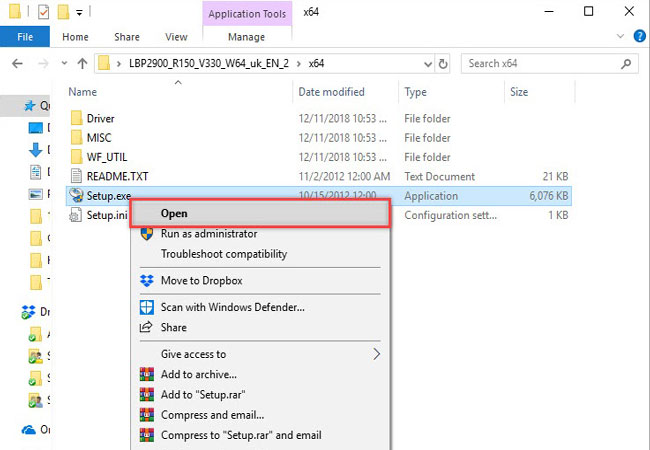Switch to the View ribbon tab

pos(176,37)
